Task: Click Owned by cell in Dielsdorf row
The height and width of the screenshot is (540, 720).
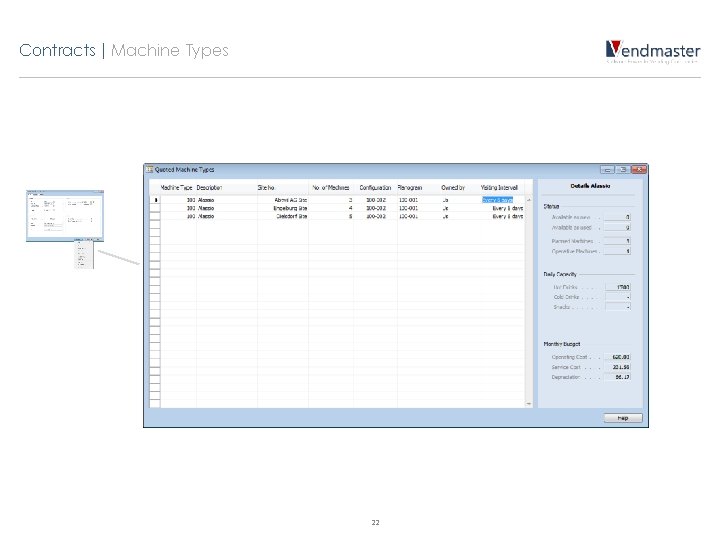Action: click(x=460, y=216)
